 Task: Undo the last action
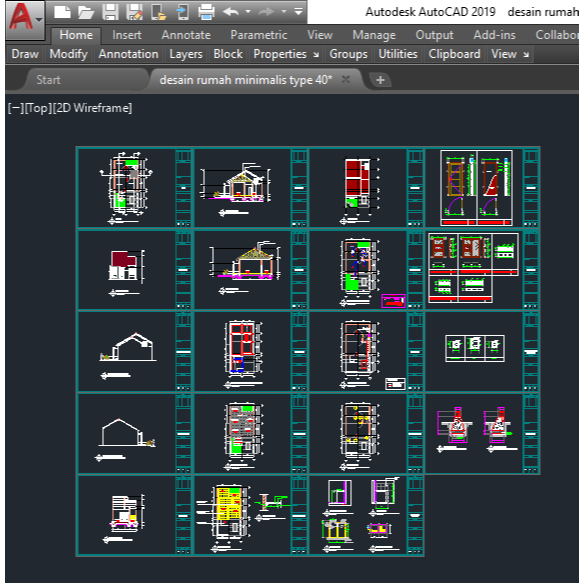(x=231, y=12)
